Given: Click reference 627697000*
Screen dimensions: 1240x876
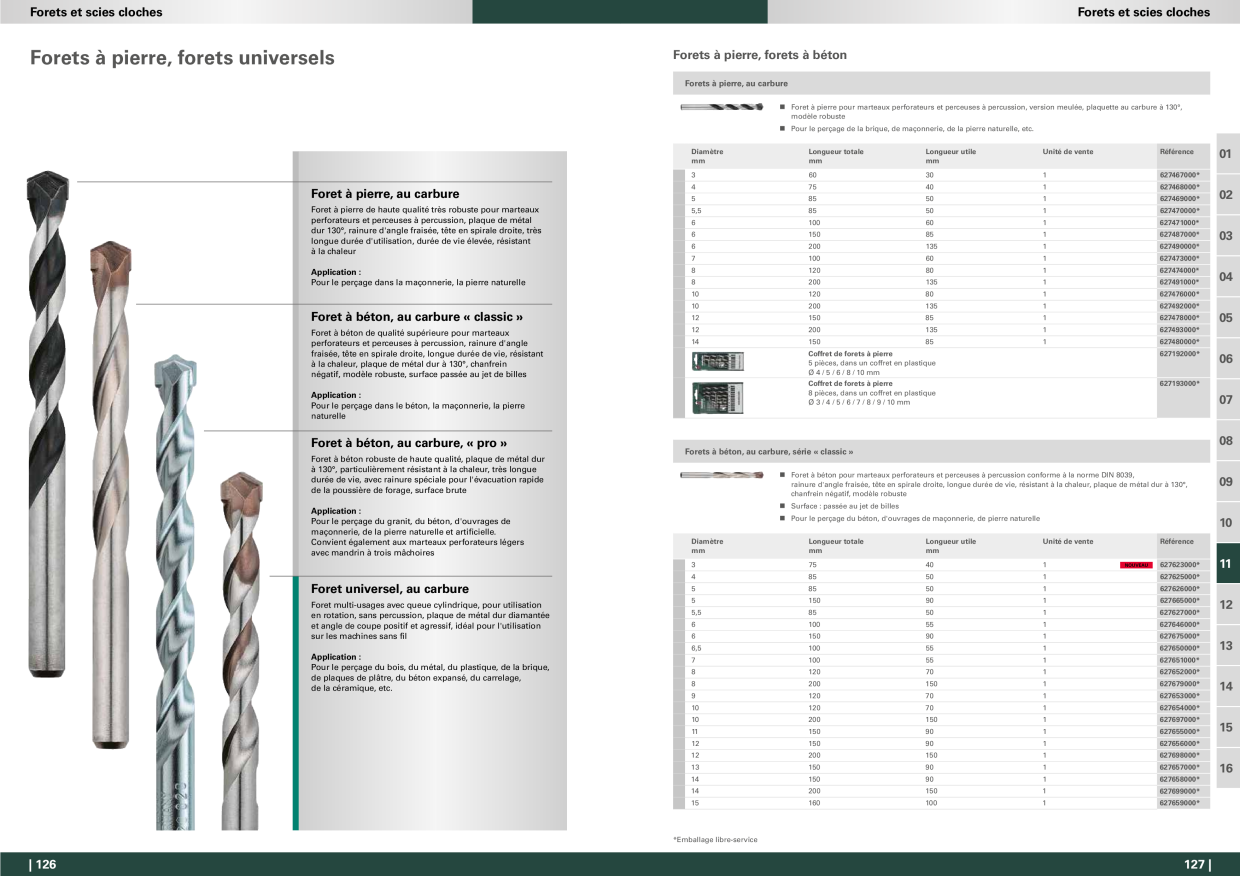Looking at the screenshot, I should 1179,720.
